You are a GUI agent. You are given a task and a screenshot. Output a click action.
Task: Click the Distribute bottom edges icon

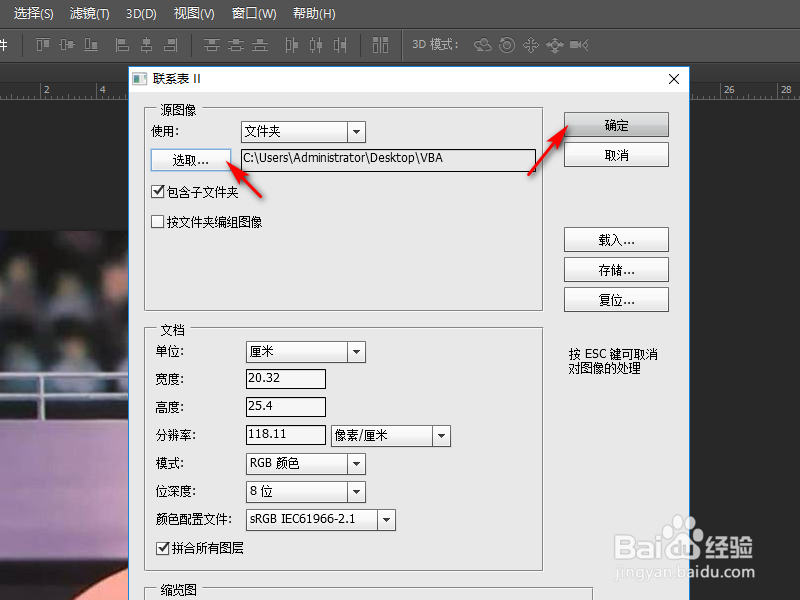click(x=260, y=45)
